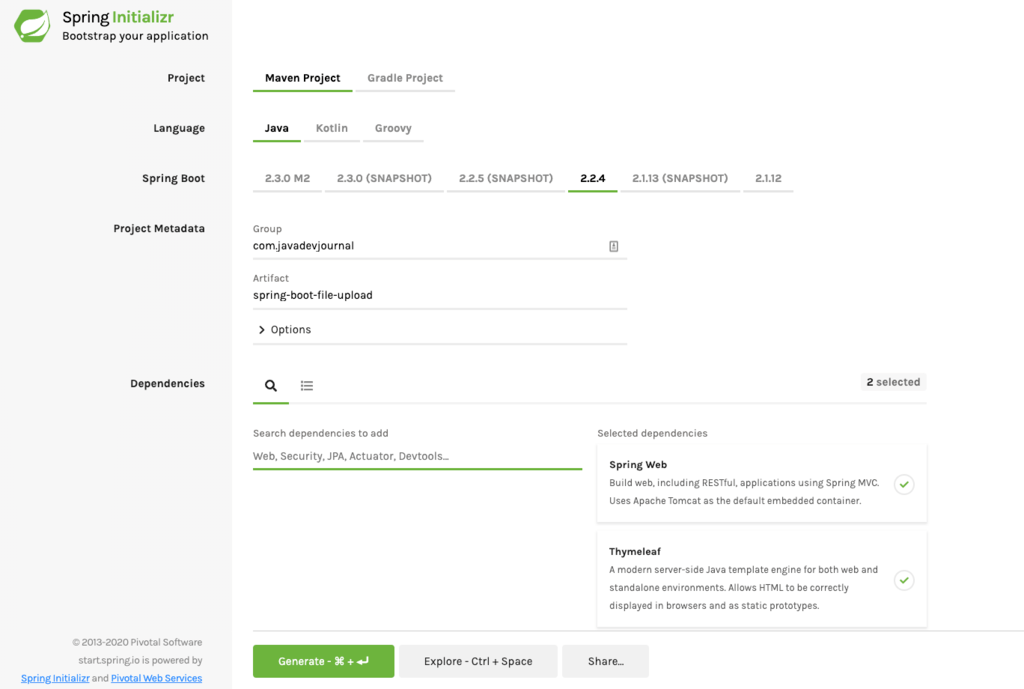The height and width of the screenshot is (689, 1024).
Task: Select Kotlin as the language
Action: pyautogui.click(x=331, y=128)
